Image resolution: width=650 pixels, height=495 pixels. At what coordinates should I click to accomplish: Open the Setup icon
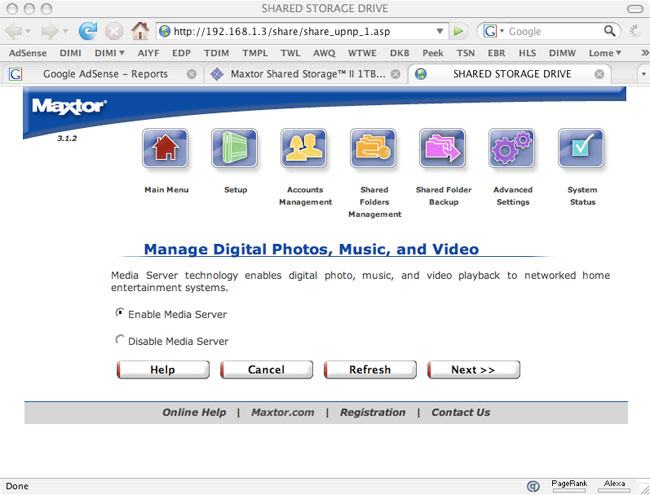click(x=235, y=148)
